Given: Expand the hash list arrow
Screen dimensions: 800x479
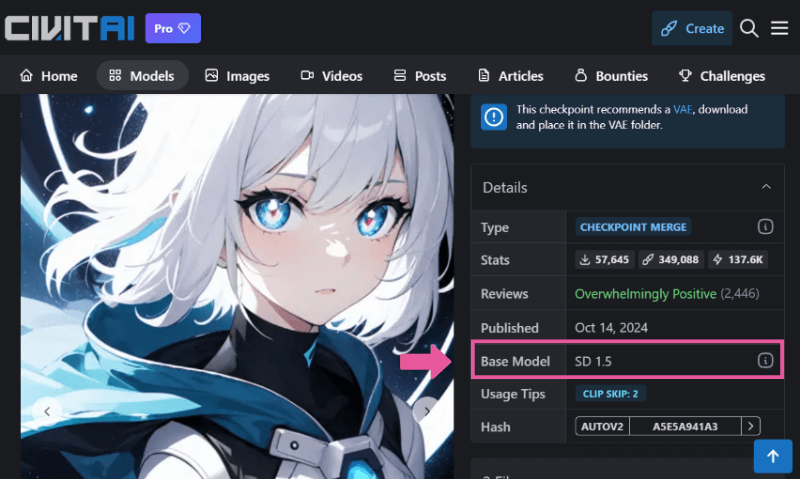Looking at the screenshot, I should tap(750, 426).
